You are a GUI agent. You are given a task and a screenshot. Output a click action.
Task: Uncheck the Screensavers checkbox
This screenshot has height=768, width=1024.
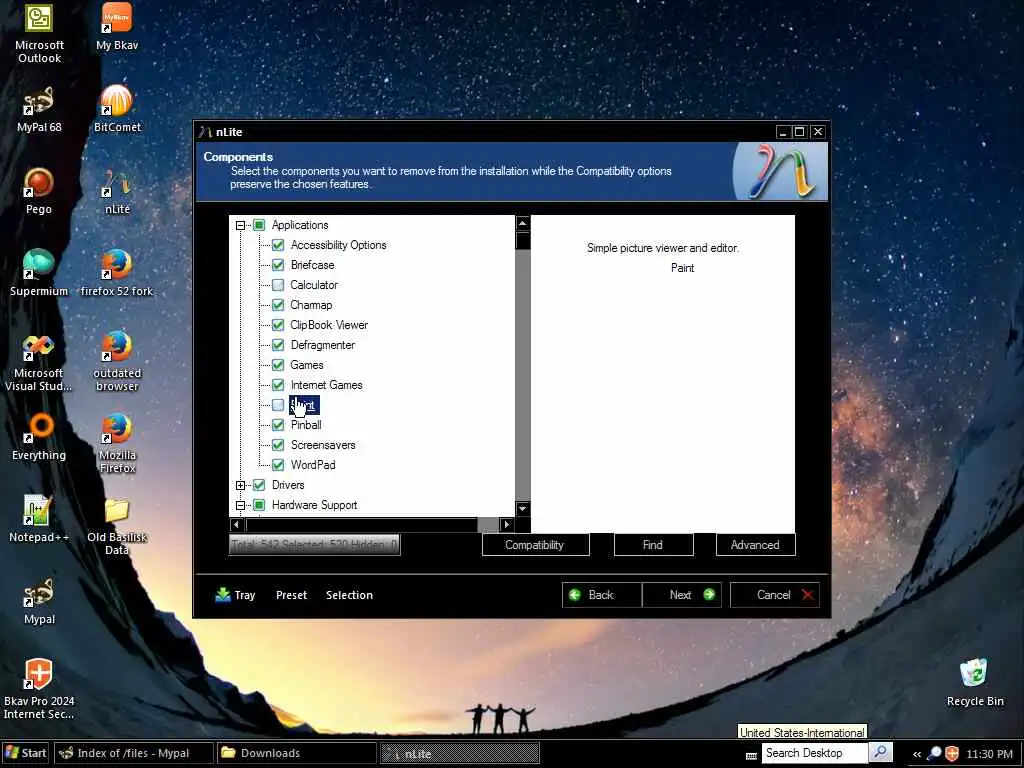tap(278, 445)
